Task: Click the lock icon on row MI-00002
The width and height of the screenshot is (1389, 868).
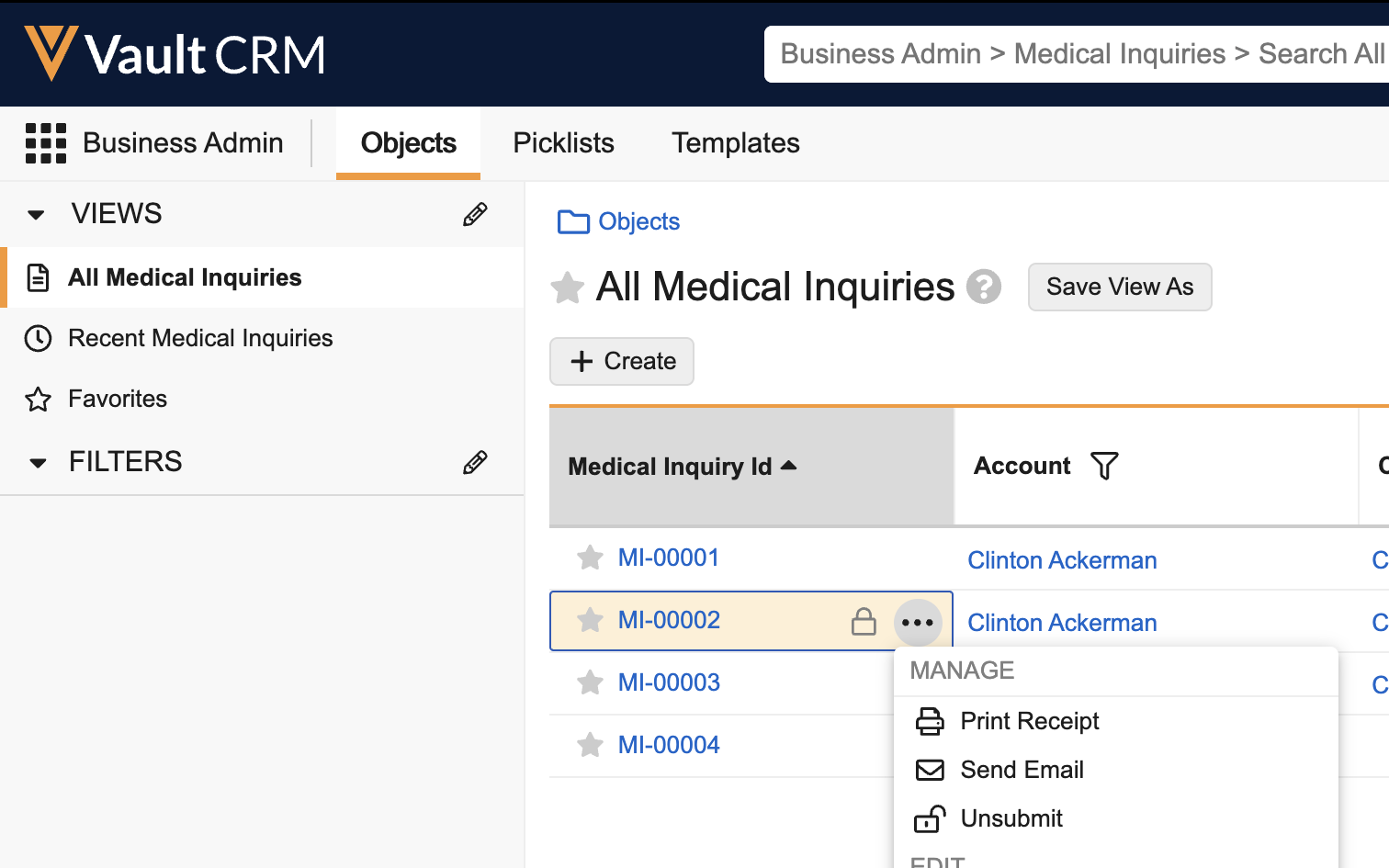Action: (x=864, y=621)
